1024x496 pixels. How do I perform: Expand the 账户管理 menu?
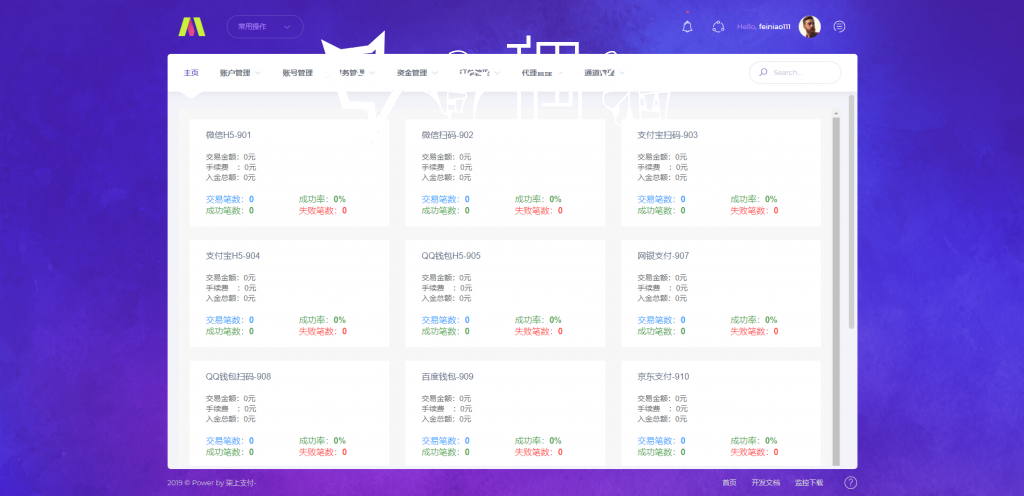tap(240, 73)
